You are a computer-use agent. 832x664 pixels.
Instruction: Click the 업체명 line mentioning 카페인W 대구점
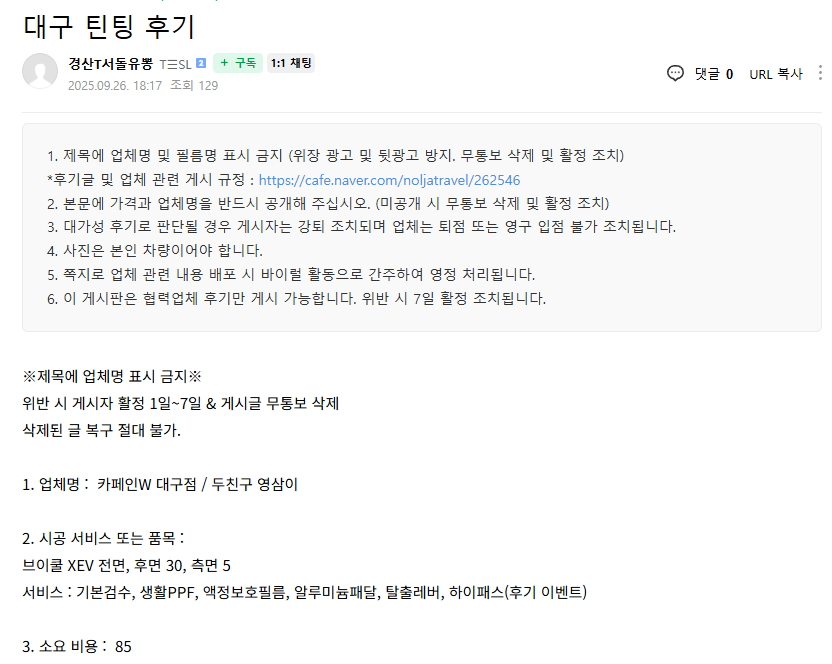pos(160,484)
